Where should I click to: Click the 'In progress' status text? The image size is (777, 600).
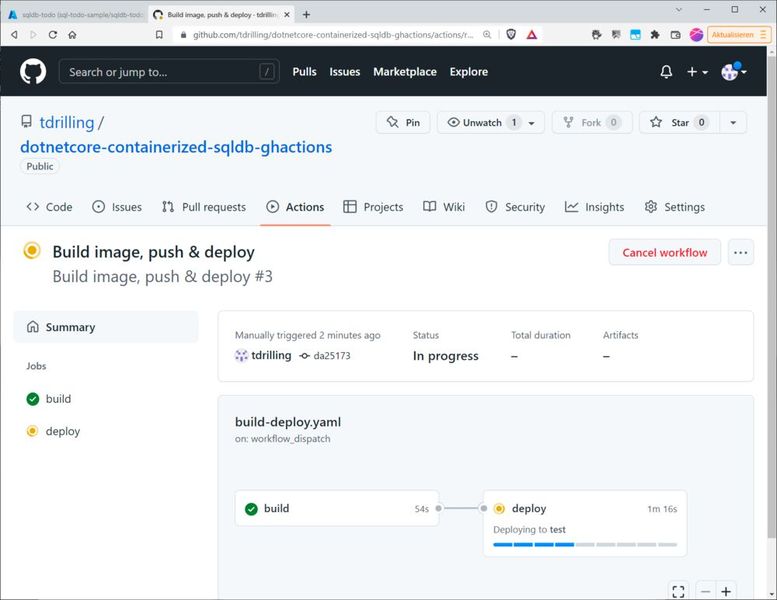(445, 356)
